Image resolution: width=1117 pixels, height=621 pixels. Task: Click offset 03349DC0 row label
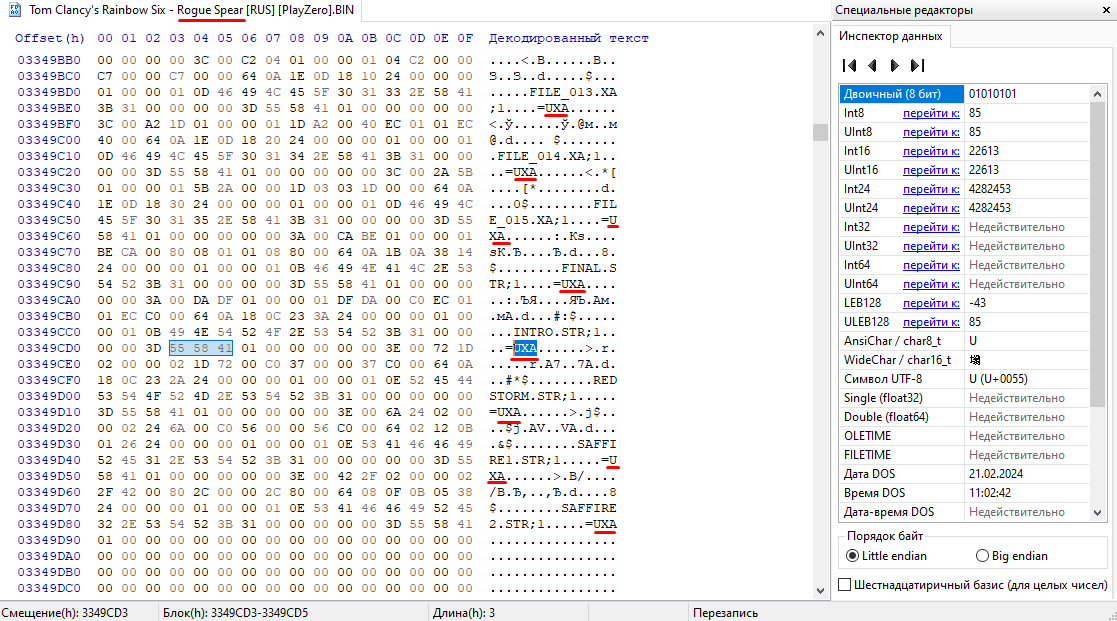(49, 588)
